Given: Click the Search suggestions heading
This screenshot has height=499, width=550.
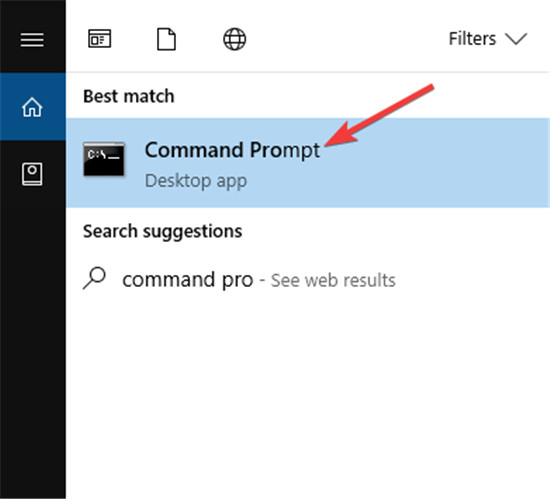Looking at the screenshot, I should 162,232.
